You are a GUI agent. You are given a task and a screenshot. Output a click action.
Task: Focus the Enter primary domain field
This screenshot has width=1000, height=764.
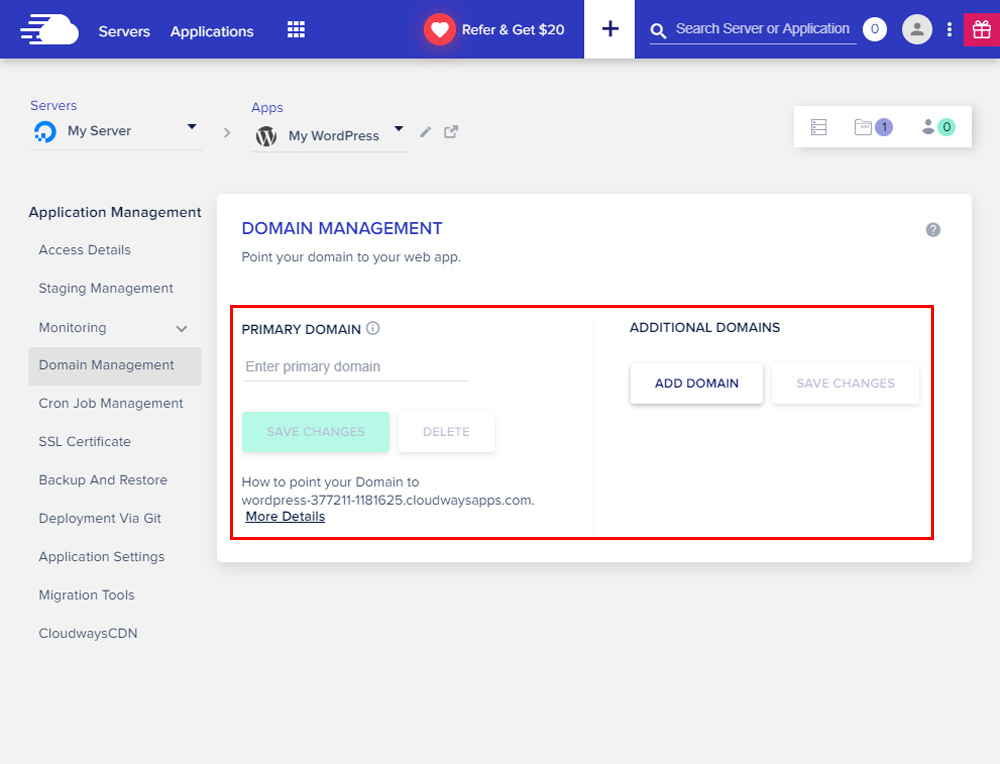355,367
